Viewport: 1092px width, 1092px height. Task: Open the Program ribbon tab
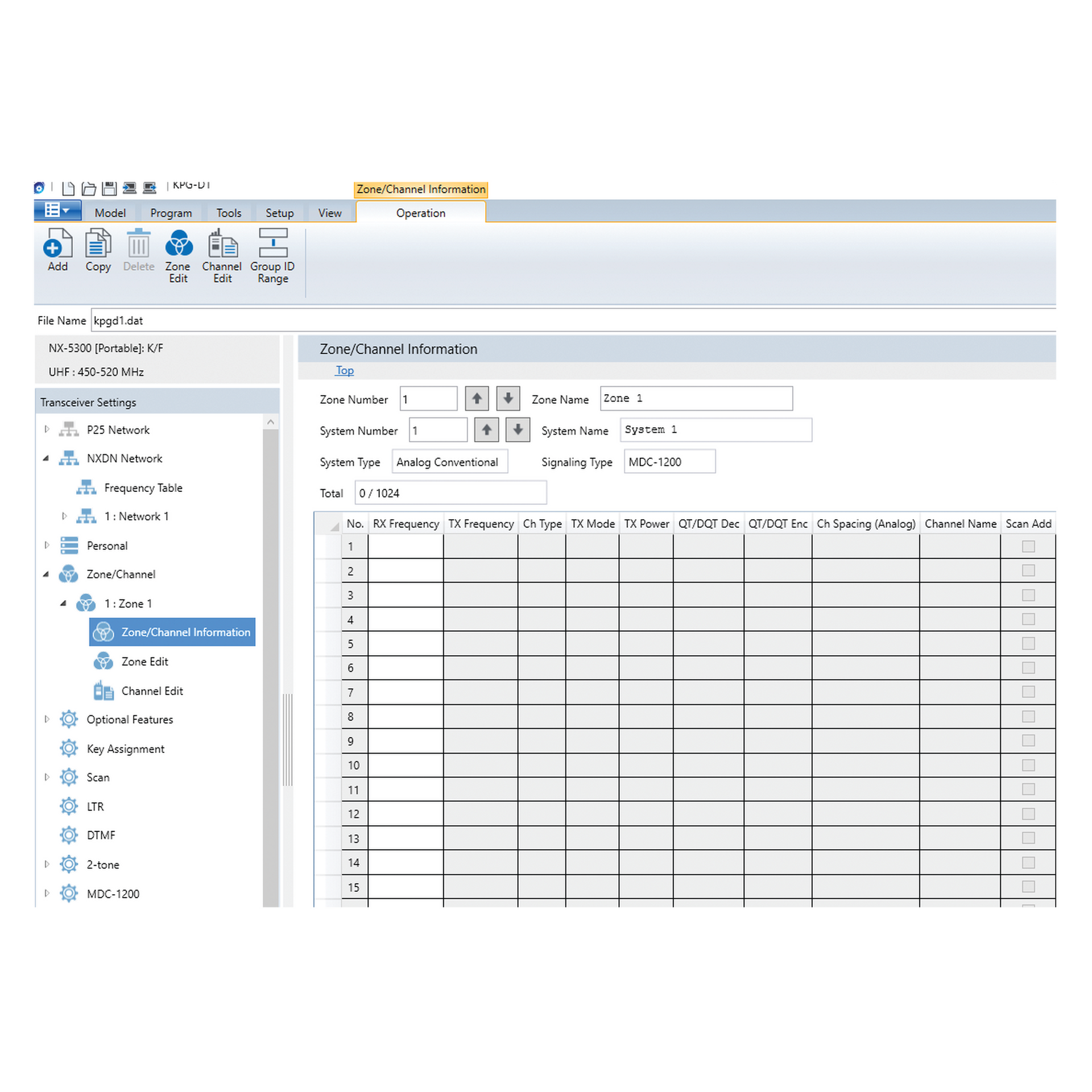[171, 213]
